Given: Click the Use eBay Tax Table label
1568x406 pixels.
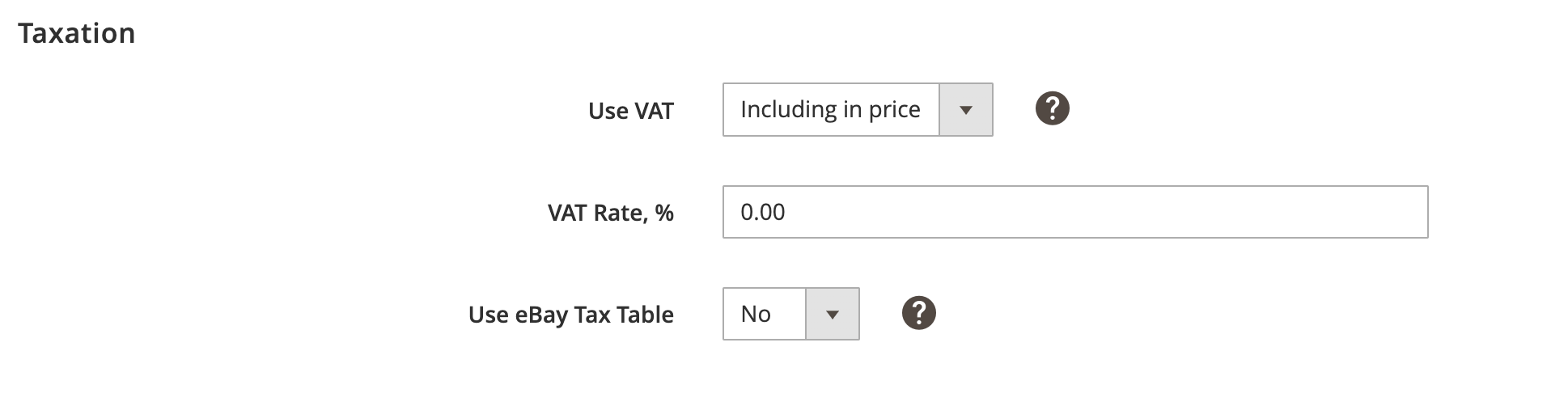Looking at the screenshot, I should coord(570,315).
